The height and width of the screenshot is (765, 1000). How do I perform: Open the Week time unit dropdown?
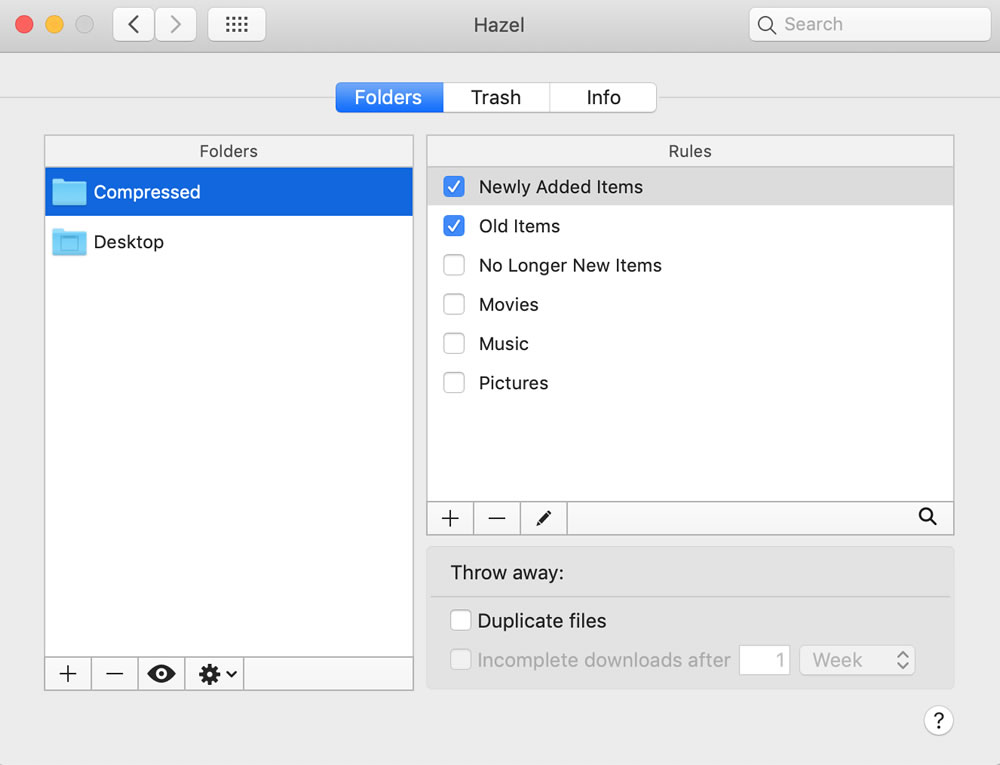[x=857, y=660]
